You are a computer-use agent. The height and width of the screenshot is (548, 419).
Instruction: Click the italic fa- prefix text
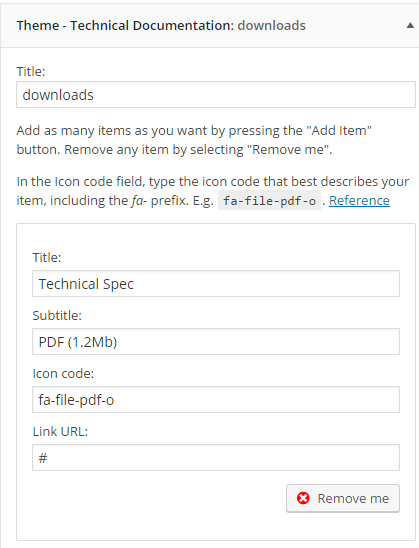pos(139,201)
